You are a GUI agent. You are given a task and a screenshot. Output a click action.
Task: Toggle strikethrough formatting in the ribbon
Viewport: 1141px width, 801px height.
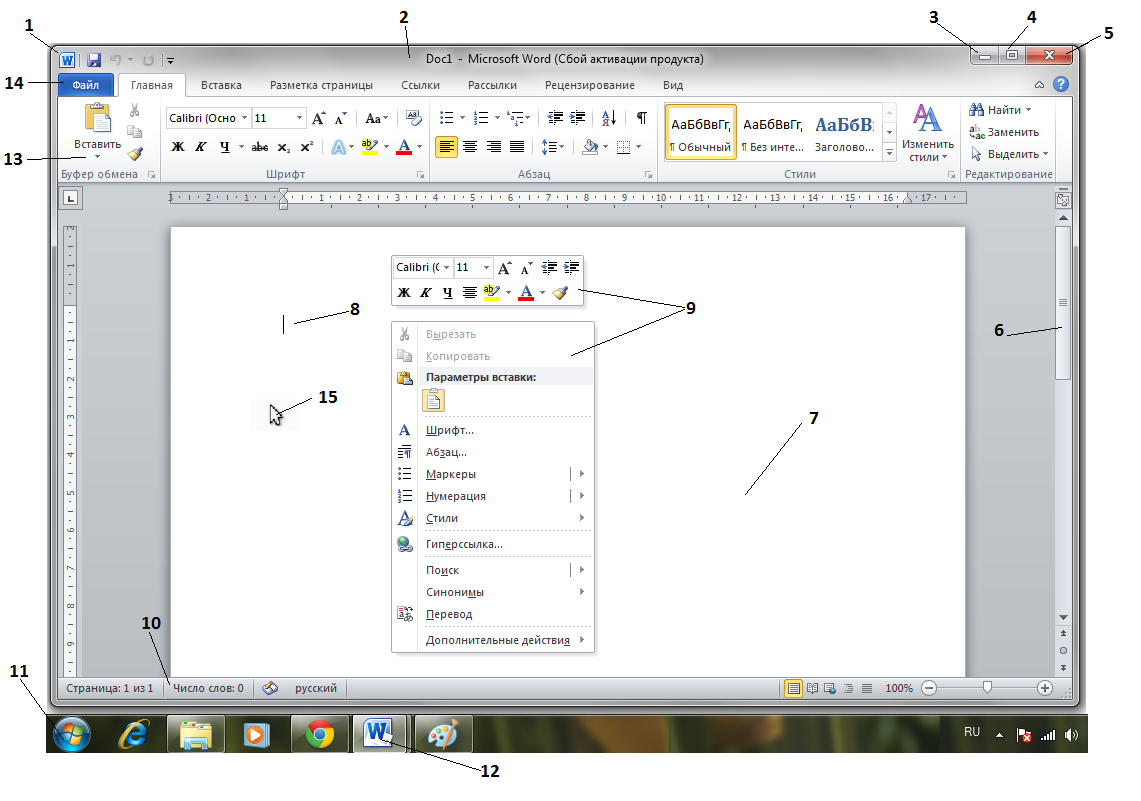pyautogui.click(x=260, y=147)
